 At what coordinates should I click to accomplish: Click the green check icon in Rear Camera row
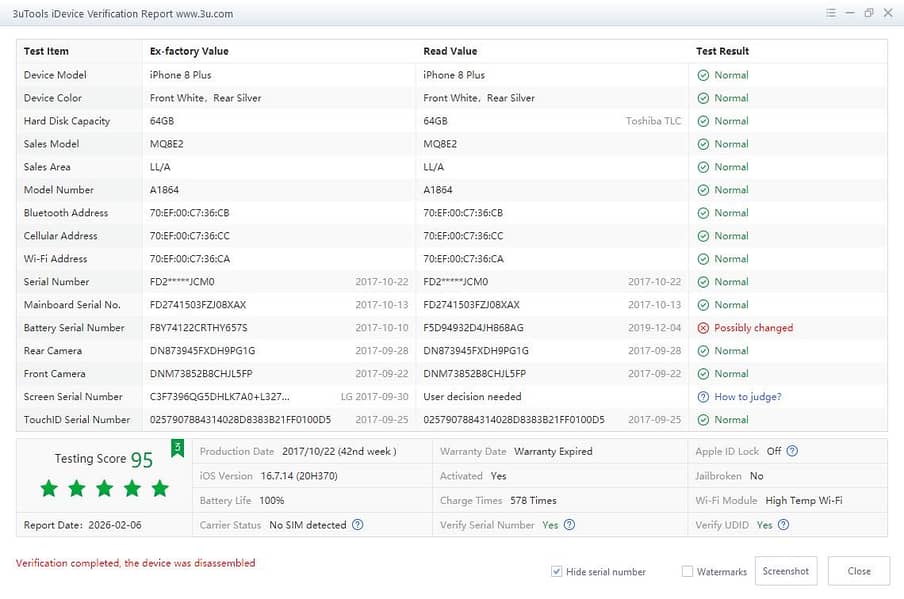point(703,351)
